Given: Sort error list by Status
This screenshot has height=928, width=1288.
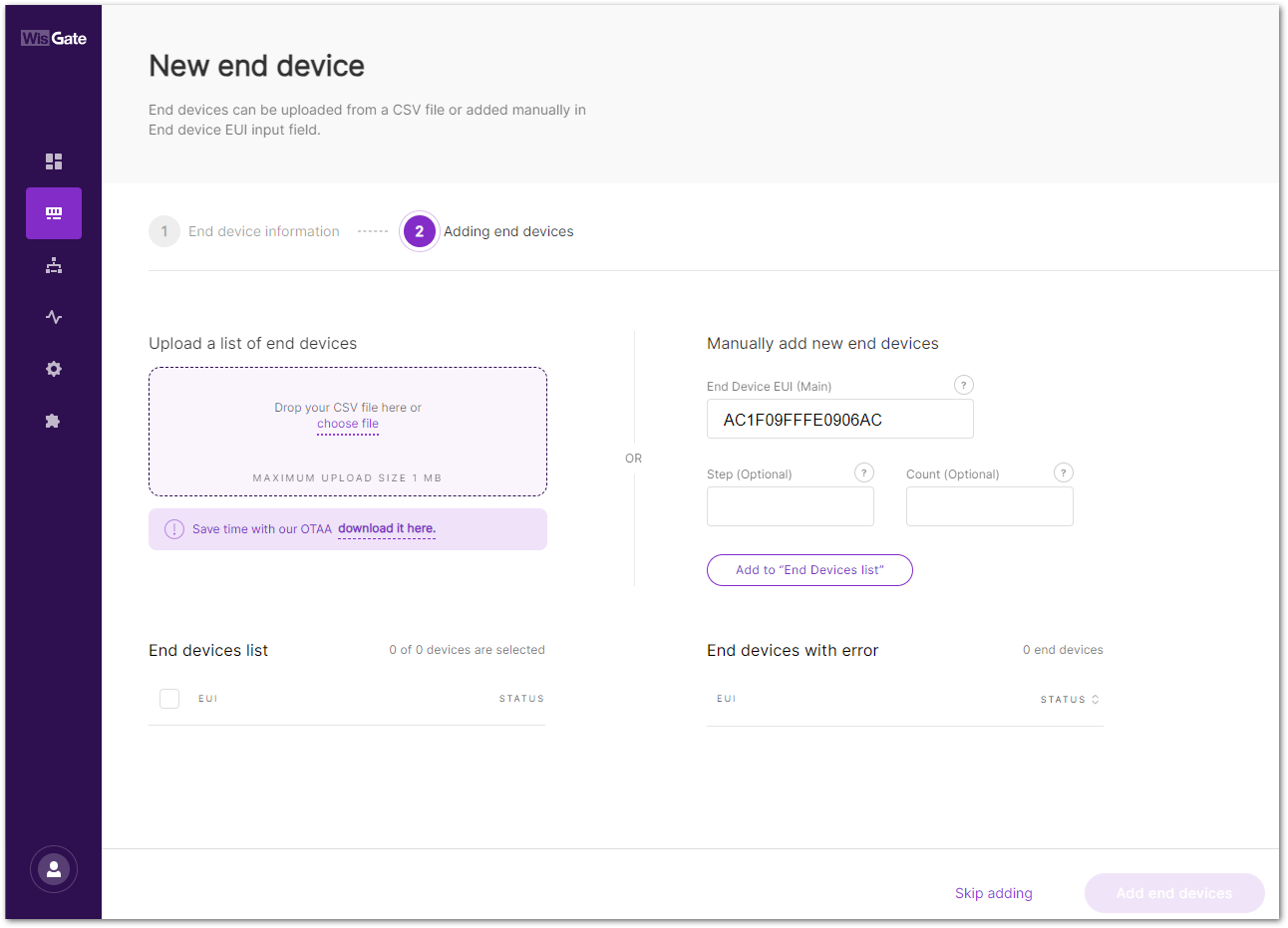Looking at the screenshot, I should [1070, 700].
